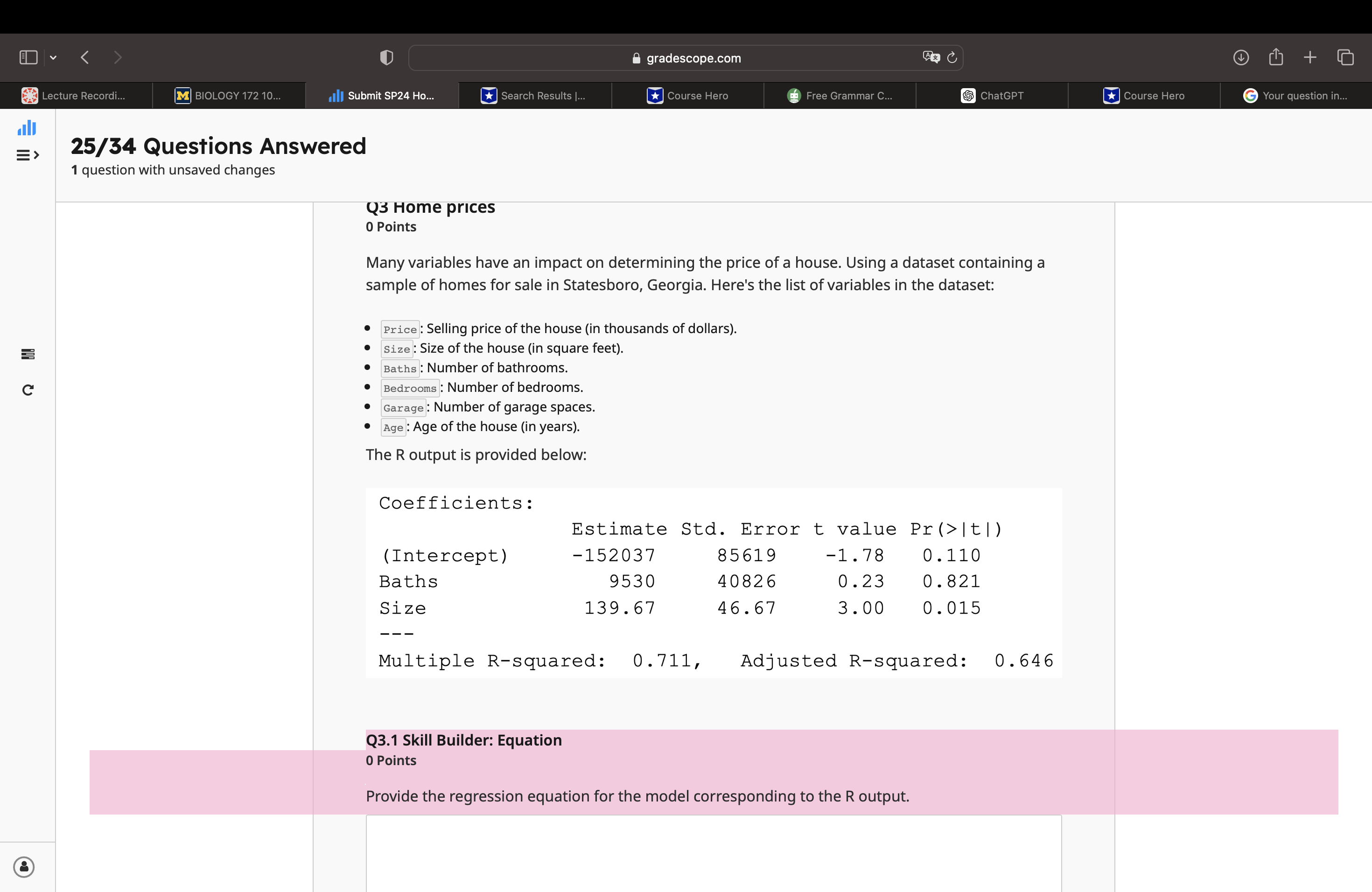
Task: Click the sidebar refresh arrow icon
Action: click(x=28, y=390)
